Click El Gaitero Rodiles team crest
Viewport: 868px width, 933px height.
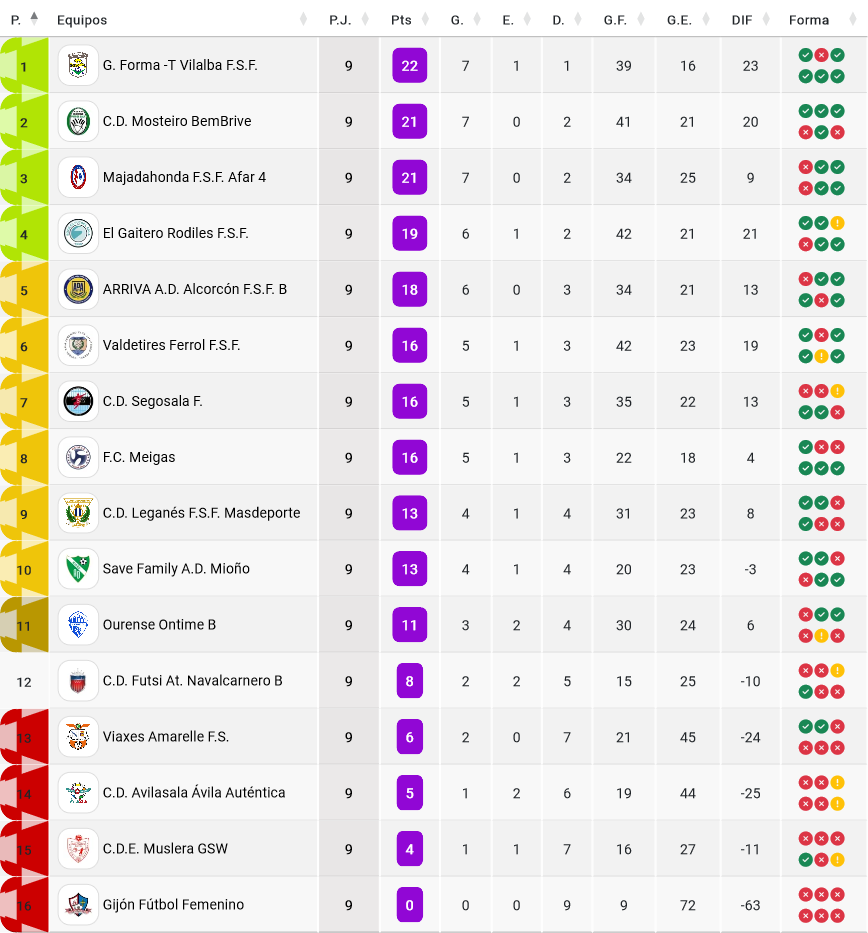click(x=78, y=234)
